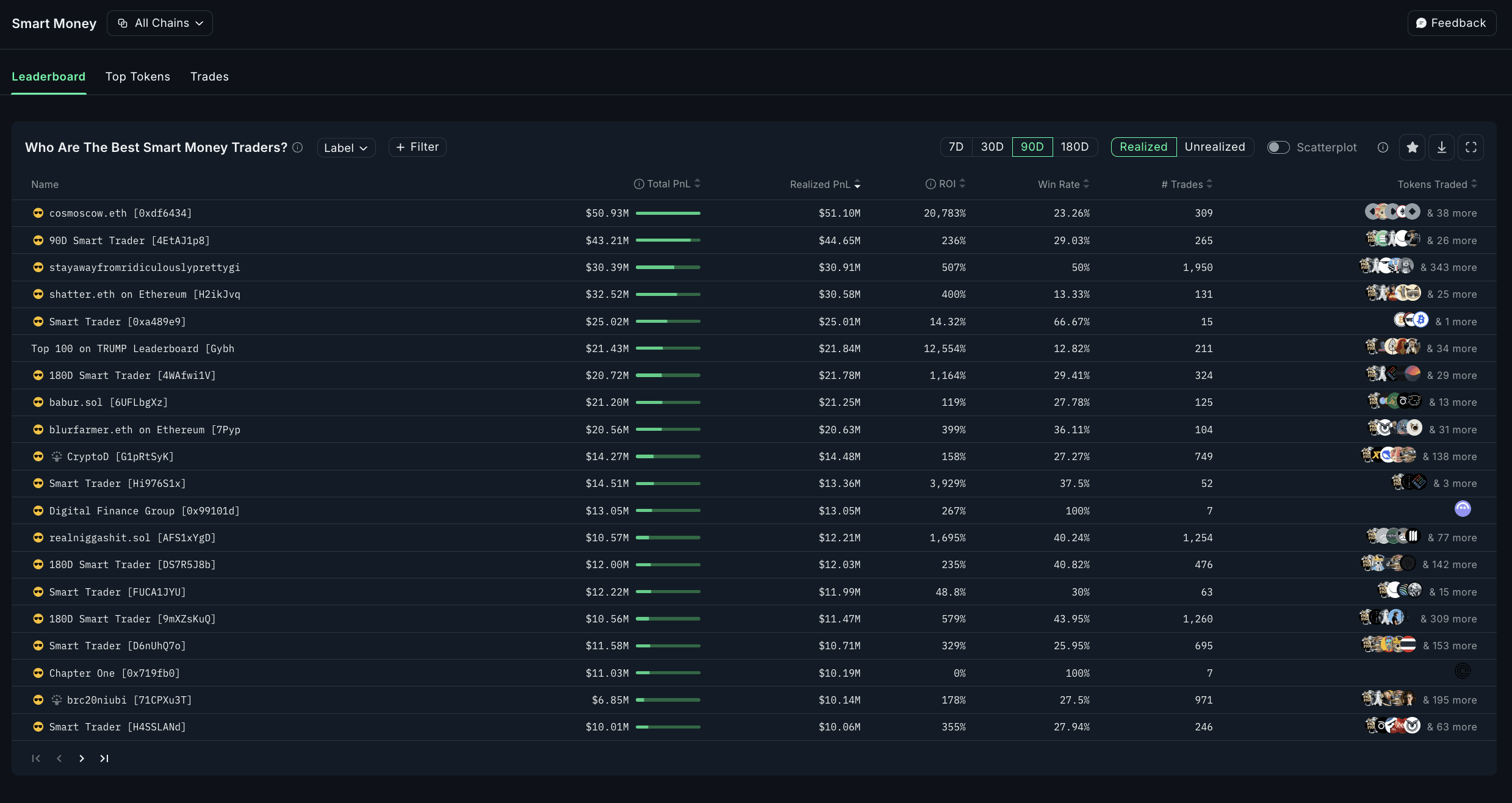Click info icon next to table title
Image resolution: width=1512 pixels, height=803 pixels.
pos(298,147)
